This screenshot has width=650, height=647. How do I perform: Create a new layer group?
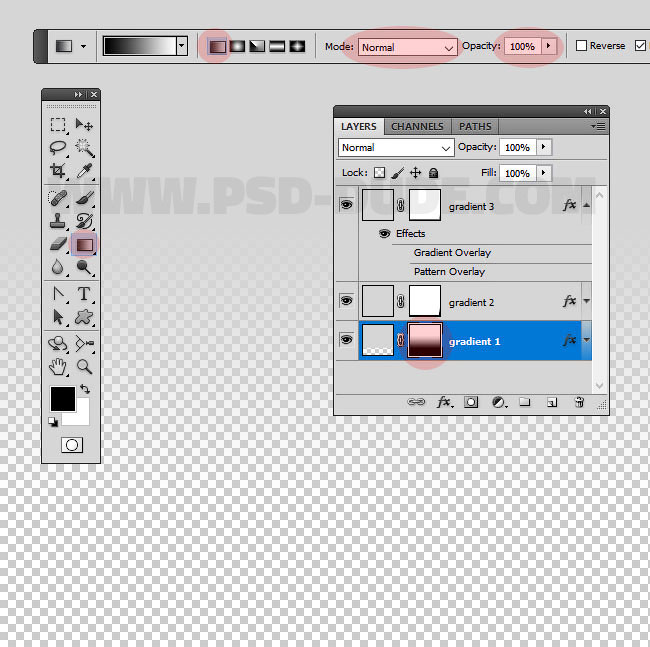[x=525, y=402]
